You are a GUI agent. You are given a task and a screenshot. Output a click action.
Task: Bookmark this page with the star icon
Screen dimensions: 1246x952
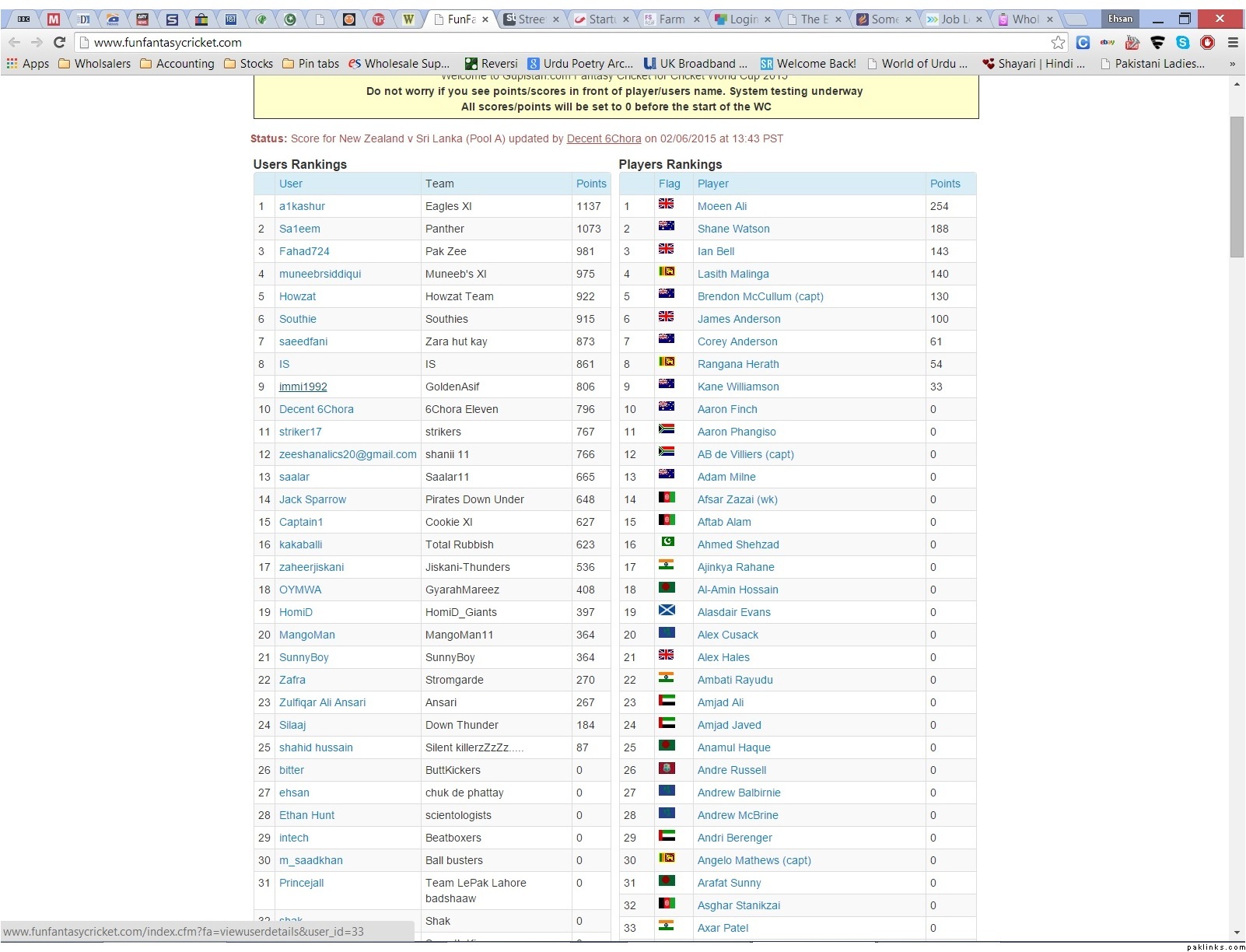[1058, 42]
